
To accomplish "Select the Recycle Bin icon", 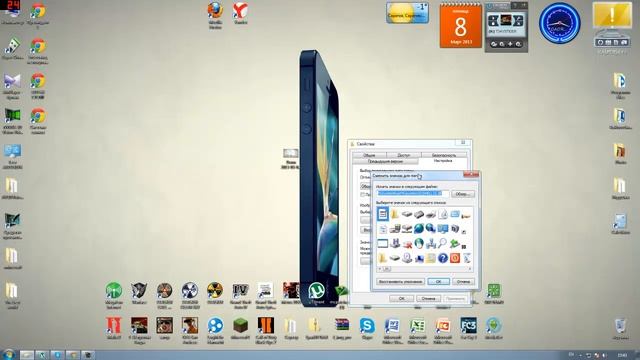I will pos(620,329).
